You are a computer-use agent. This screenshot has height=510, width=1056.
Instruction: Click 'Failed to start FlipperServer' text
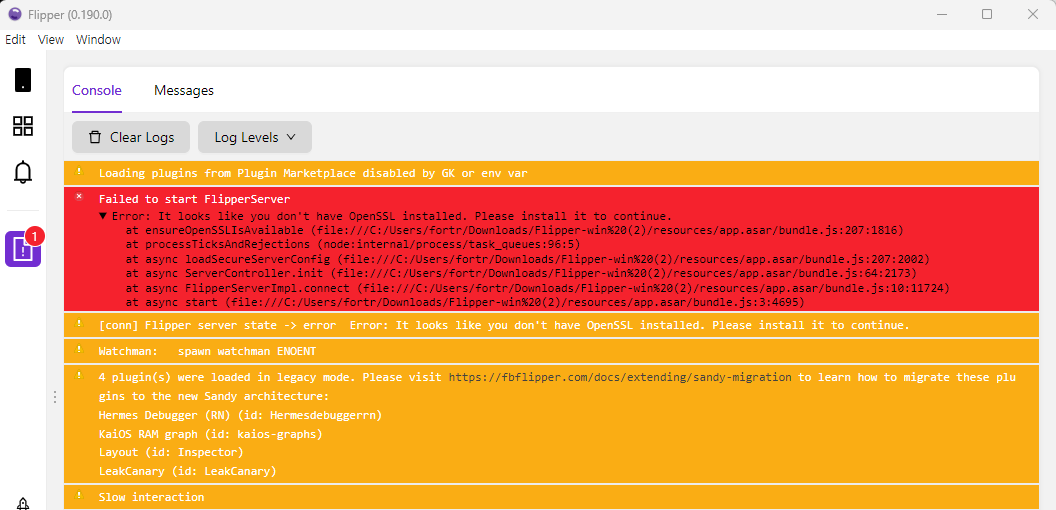coord(195,199)
